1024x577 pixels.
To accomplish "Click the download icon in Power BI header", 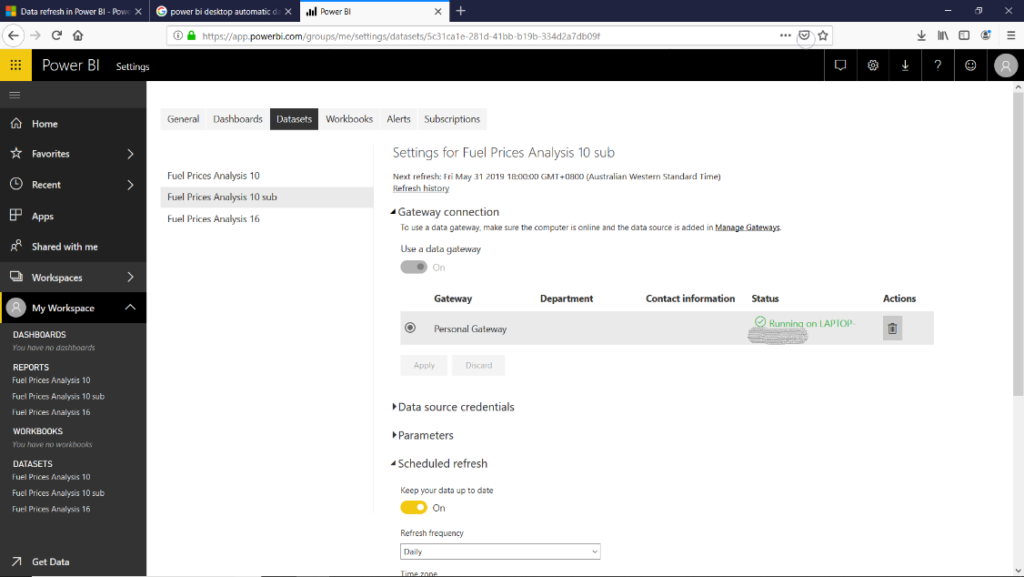I will [905, 66].
